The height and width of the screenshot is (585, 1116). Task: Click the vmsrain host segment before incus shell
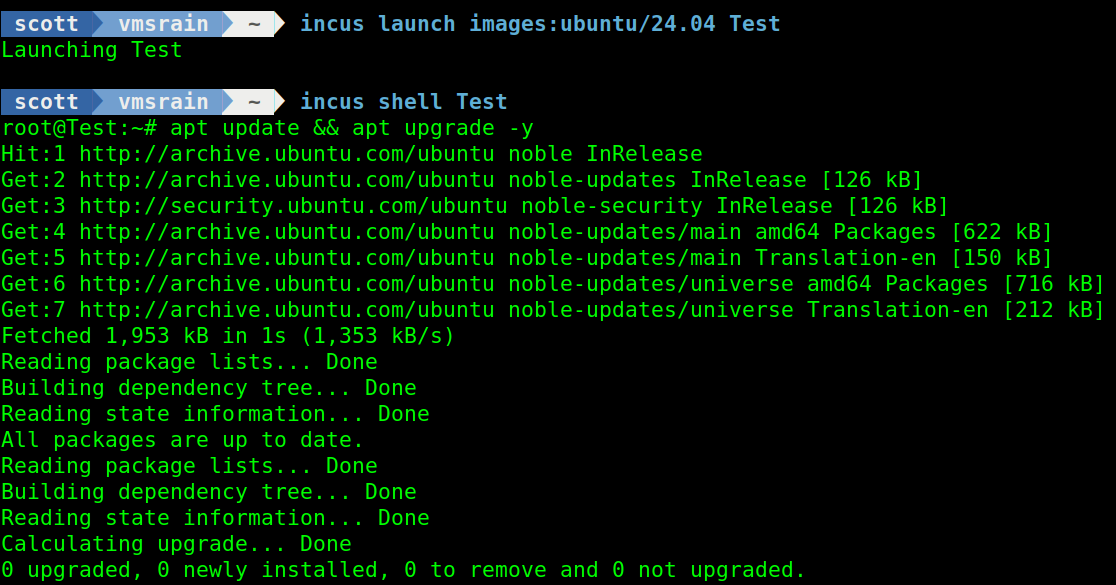[x=163, y=101]
